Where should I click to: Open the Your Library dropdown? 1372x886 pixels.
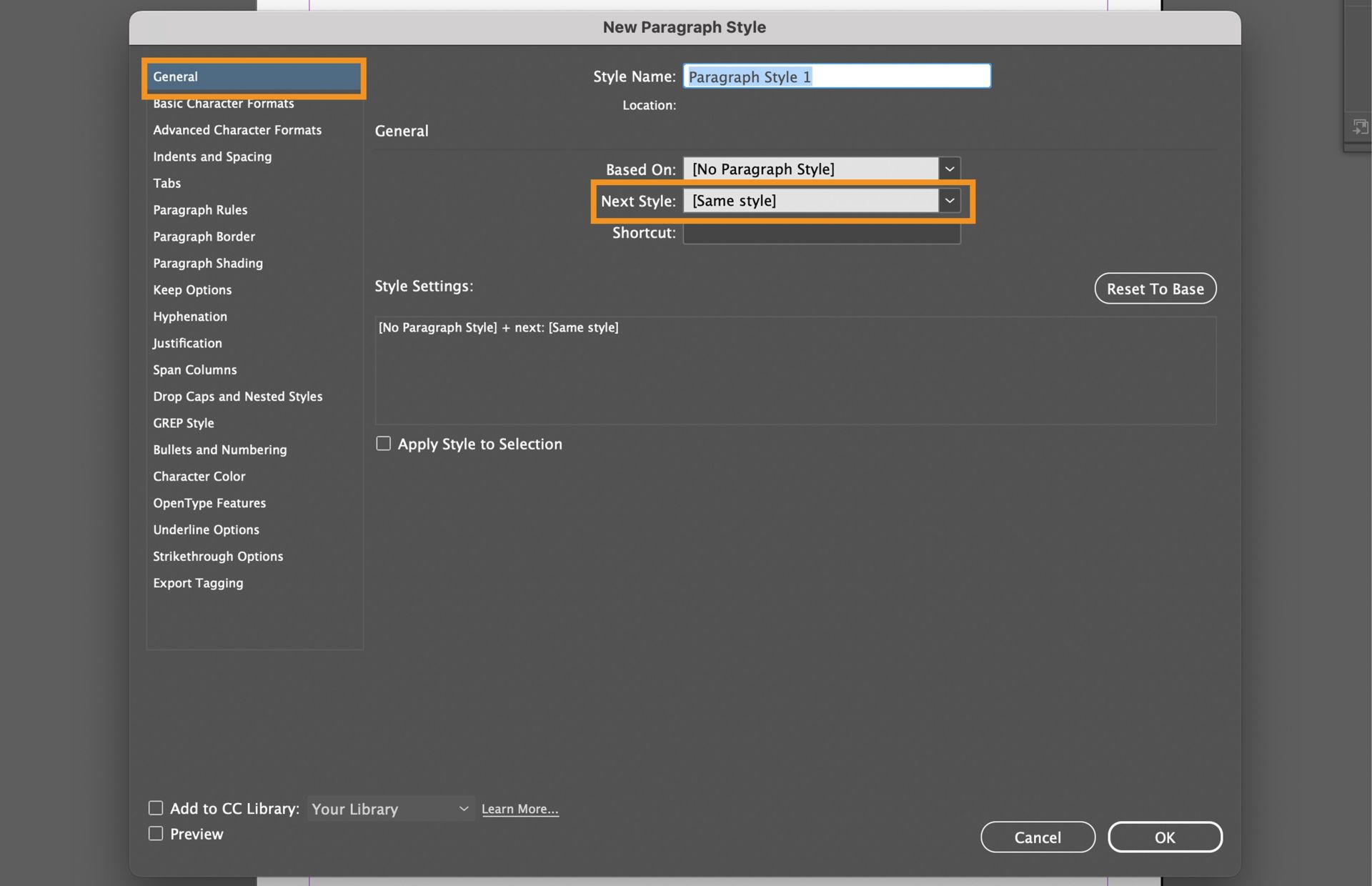[390, 809]
